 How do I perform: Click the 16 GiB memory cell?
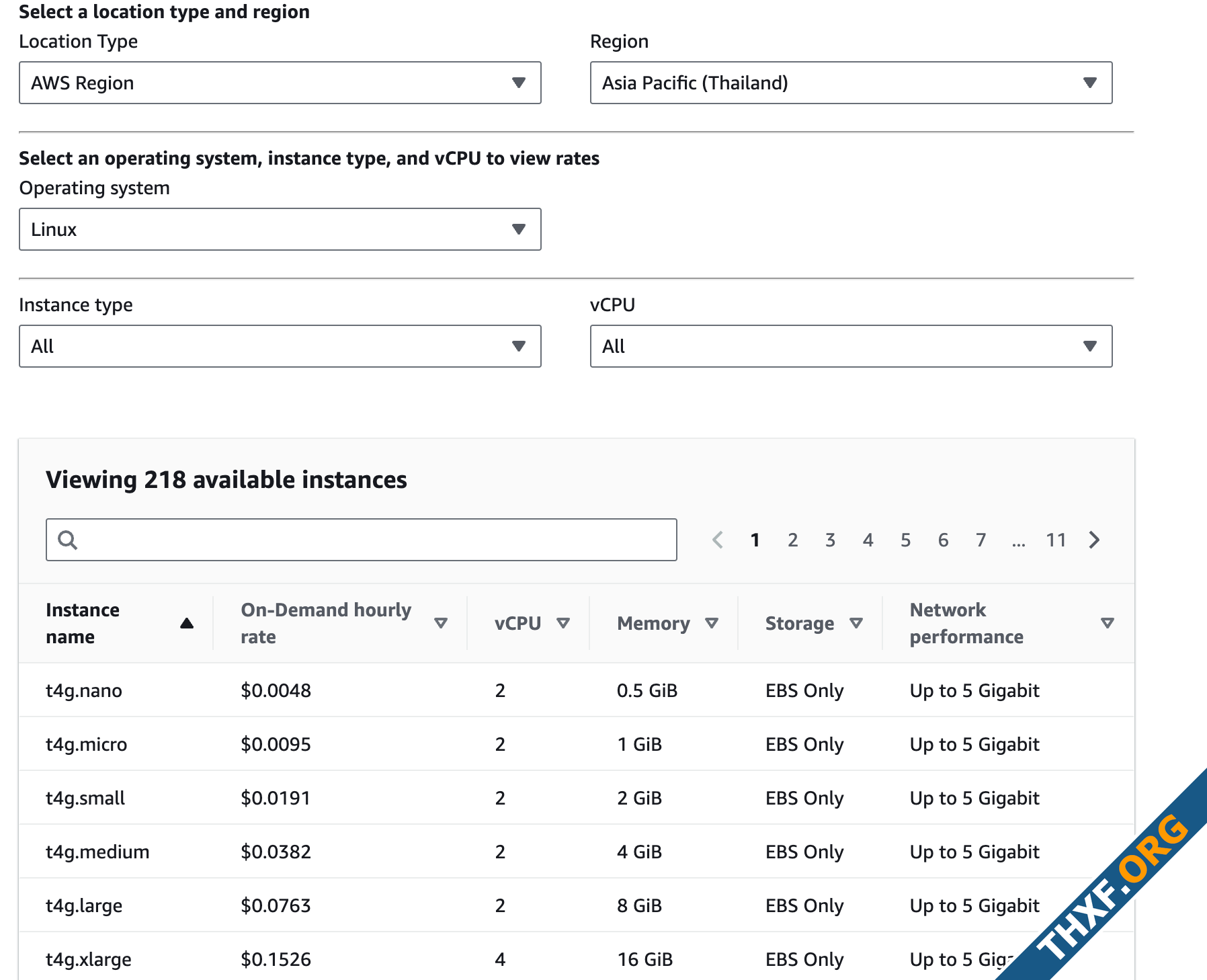tap(645, 959)
